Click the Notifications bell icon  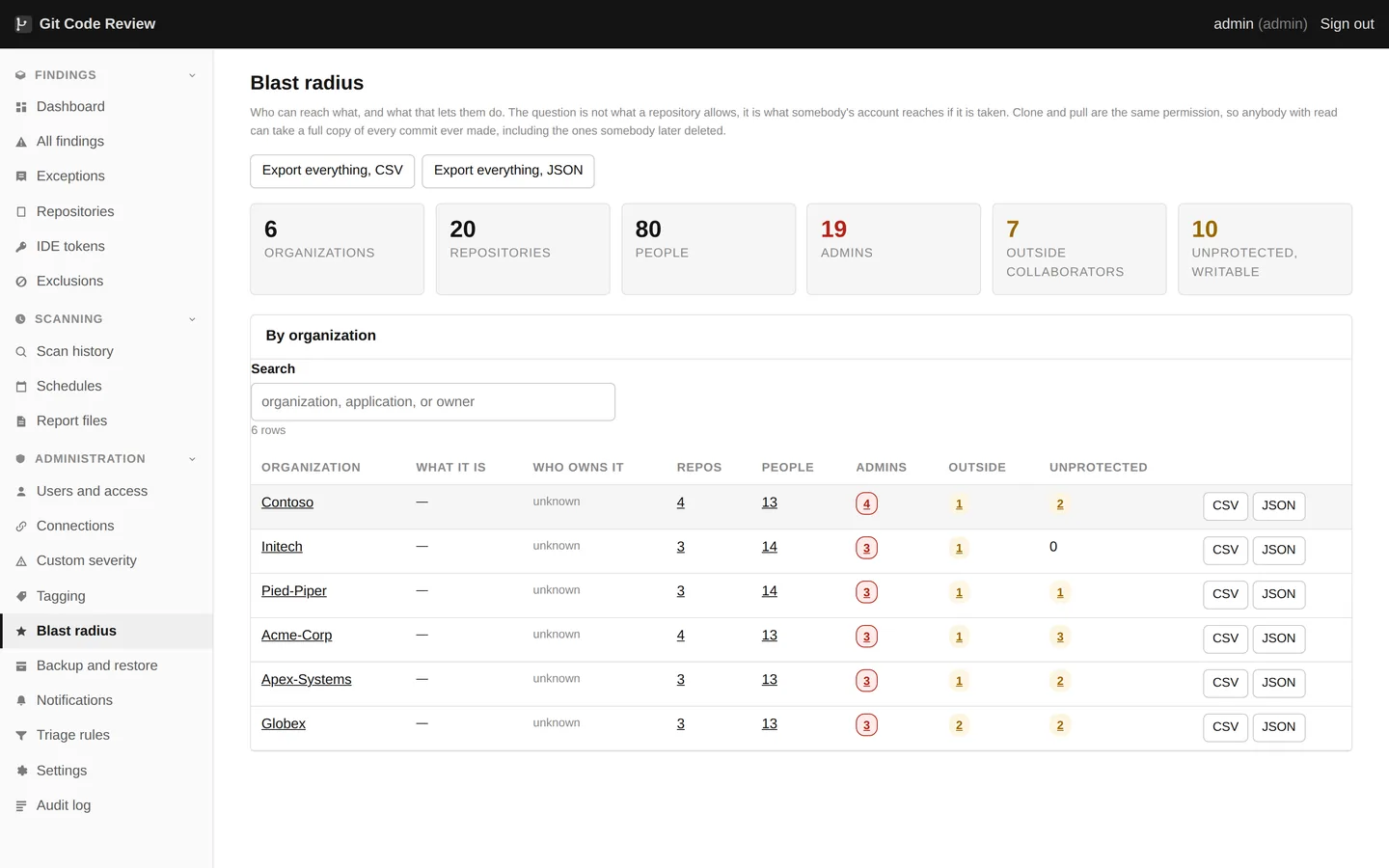[21, 701]
